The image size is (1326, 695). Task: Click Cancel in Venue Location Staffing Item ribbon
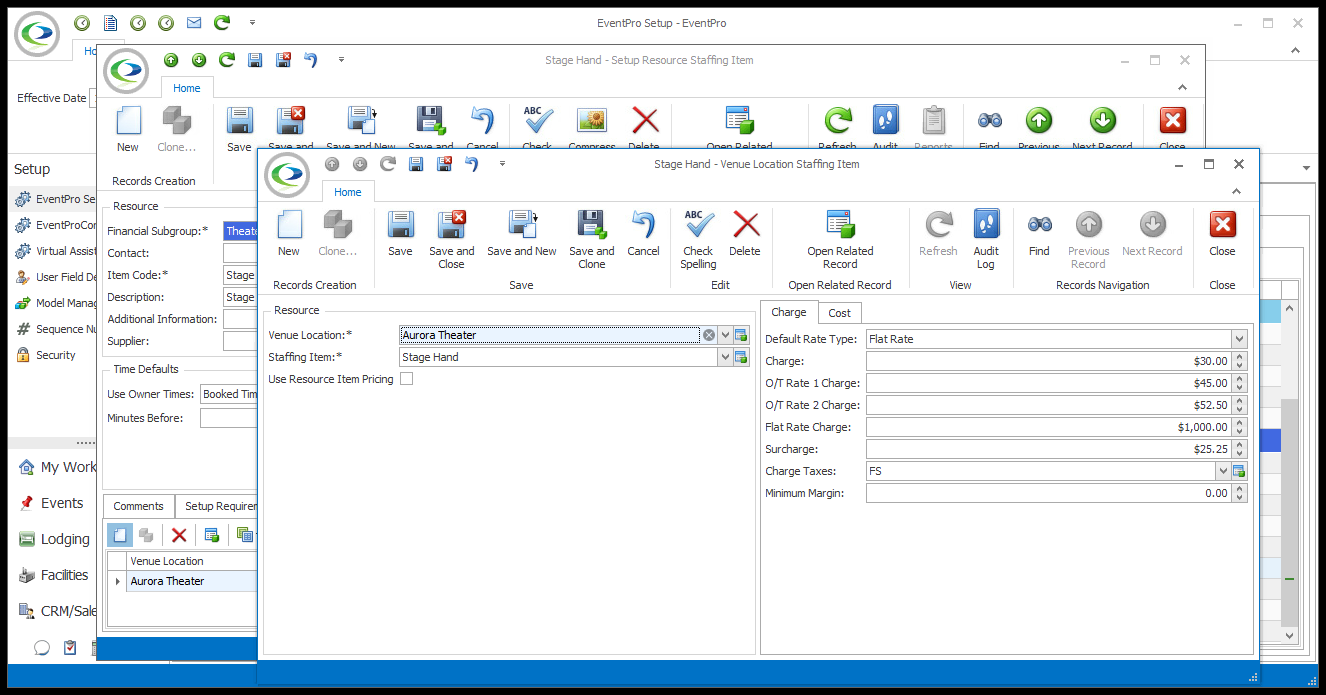tap(643, 235)
